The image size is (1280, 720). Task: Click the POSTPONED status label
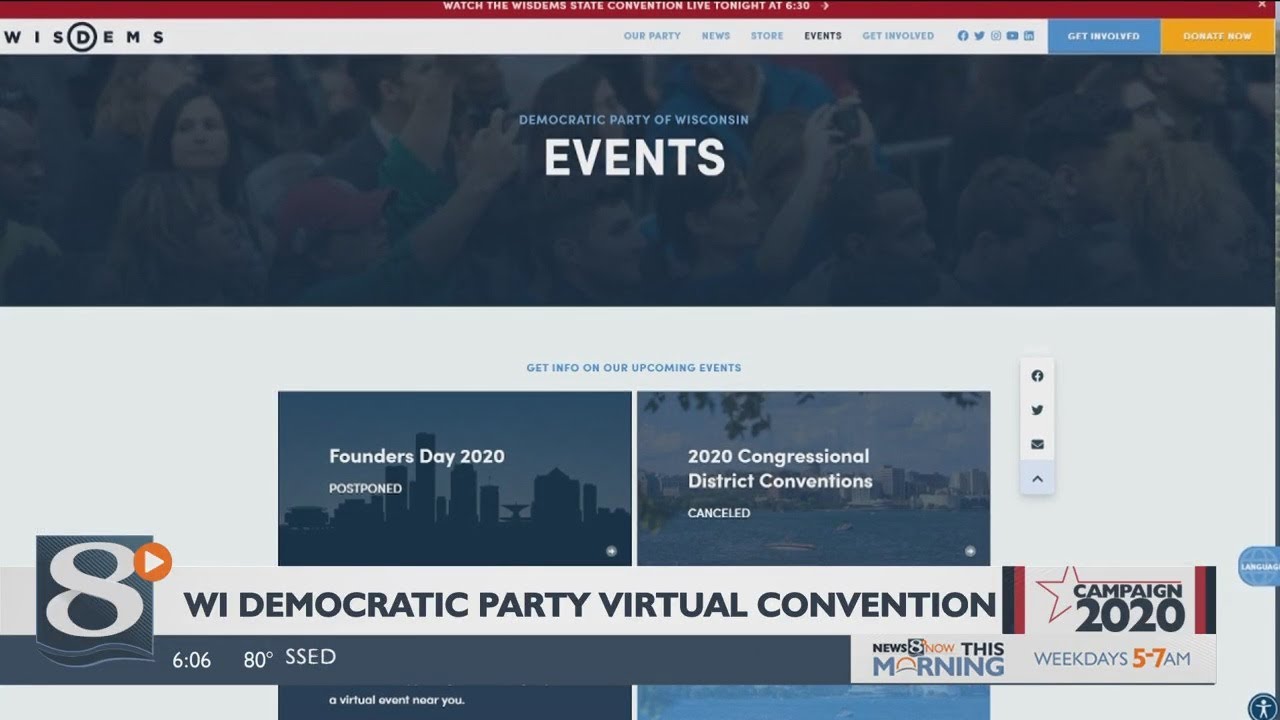click(x=365, y=489)
